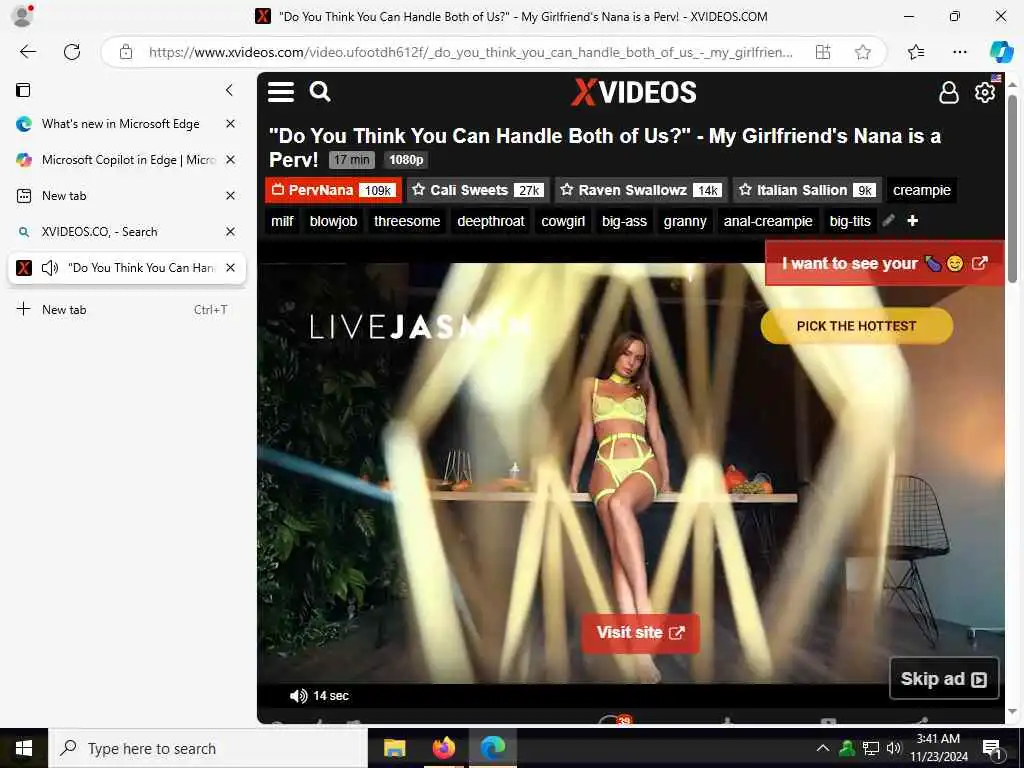Click the scrollbar down arrow

pyautogui.click(x=1012, y=711)
